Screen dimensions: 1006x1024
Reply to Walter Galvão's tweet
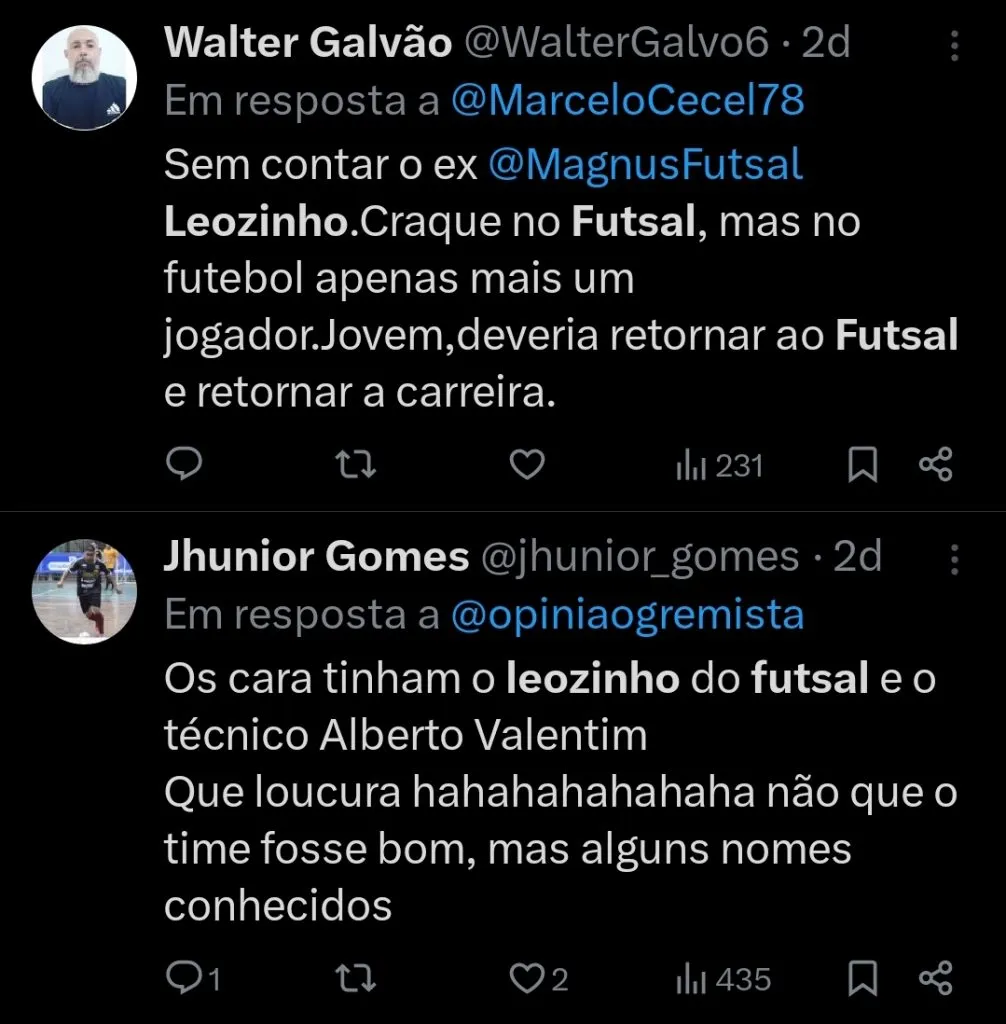point(184,464)
